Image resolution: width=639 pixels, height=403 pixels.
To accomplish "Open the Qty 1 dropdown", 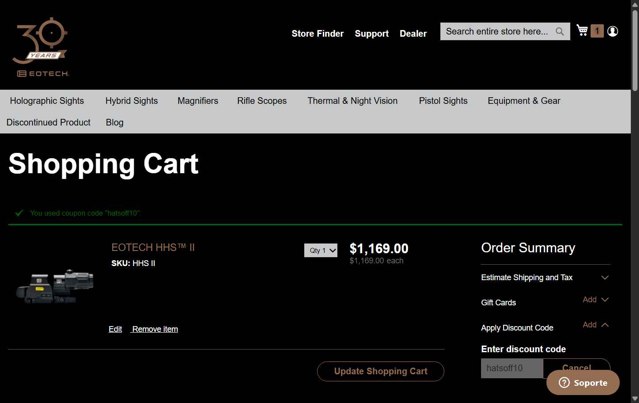I will (x=321, y=250).
